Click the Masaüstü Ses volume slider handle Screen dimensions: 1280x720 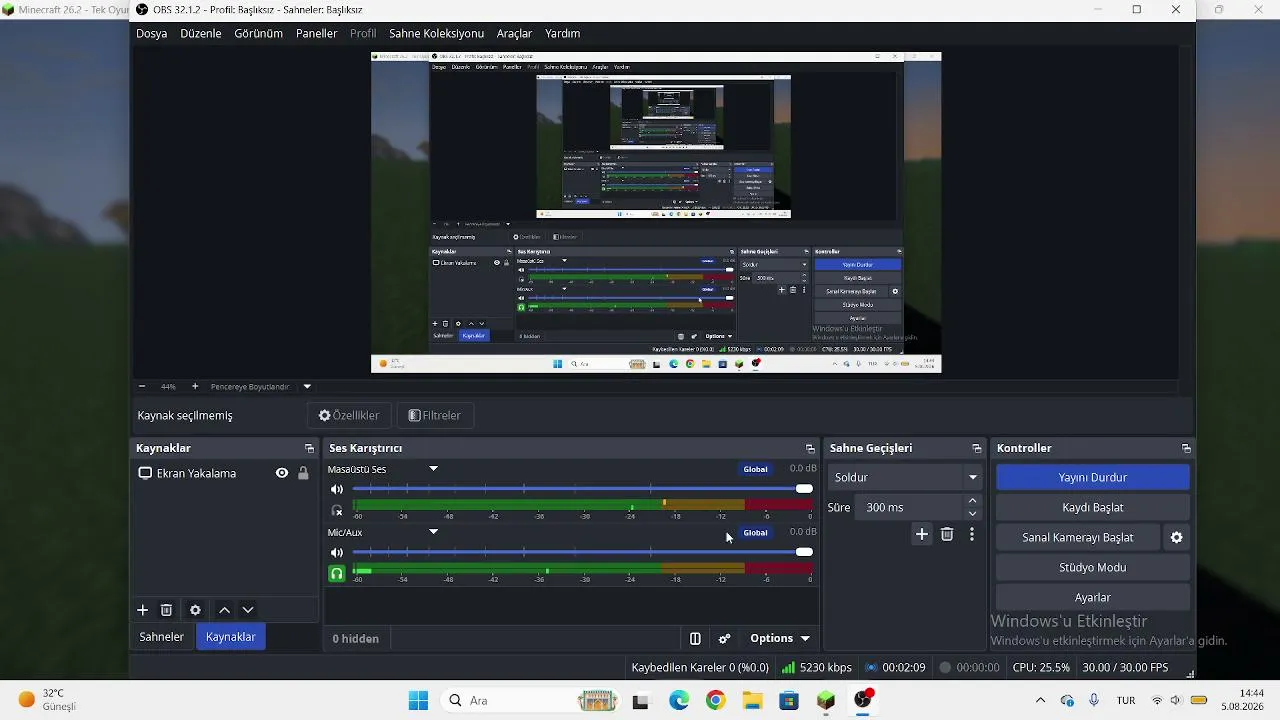tap(804, 489)
